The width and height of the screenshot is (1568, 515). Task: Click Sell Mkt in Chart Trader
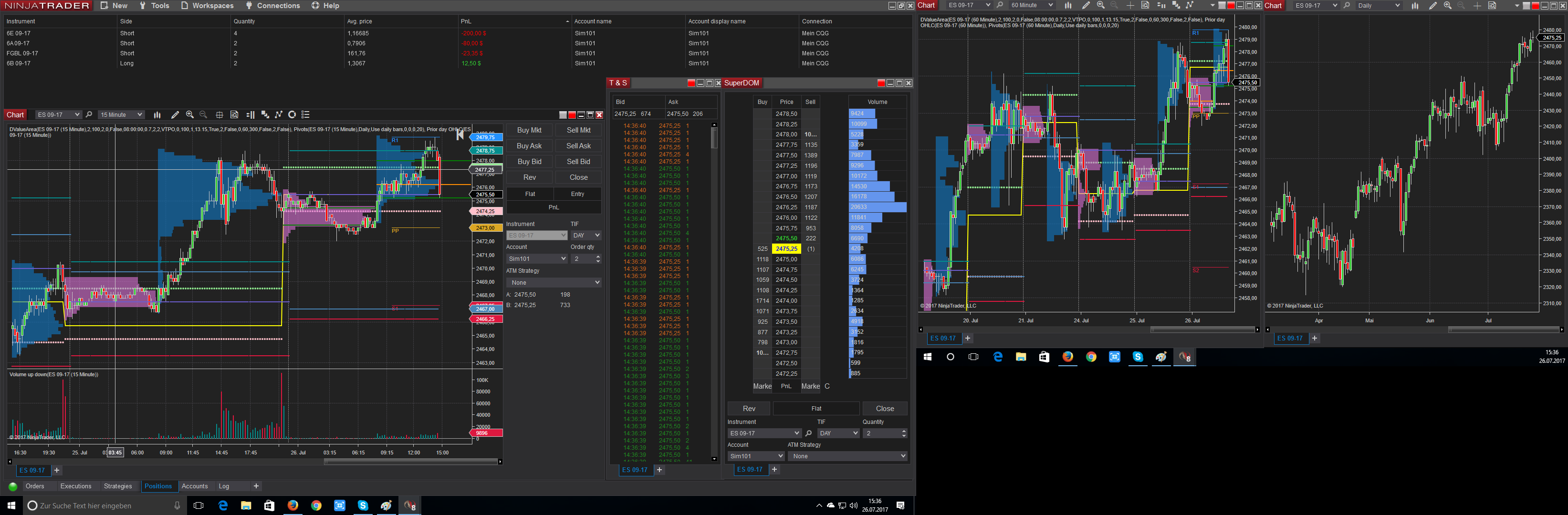coord(578,130)
